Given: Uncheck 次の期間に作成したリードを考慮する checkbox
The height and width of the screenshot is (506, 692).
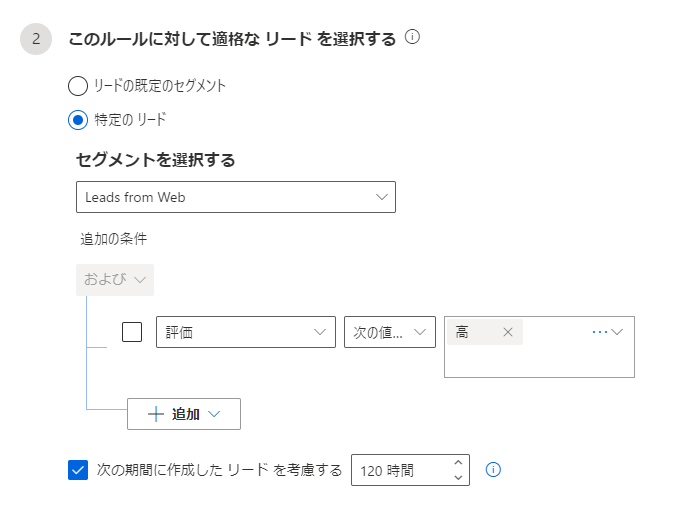Looking at the screenshot, I should (x=78, y=469).
